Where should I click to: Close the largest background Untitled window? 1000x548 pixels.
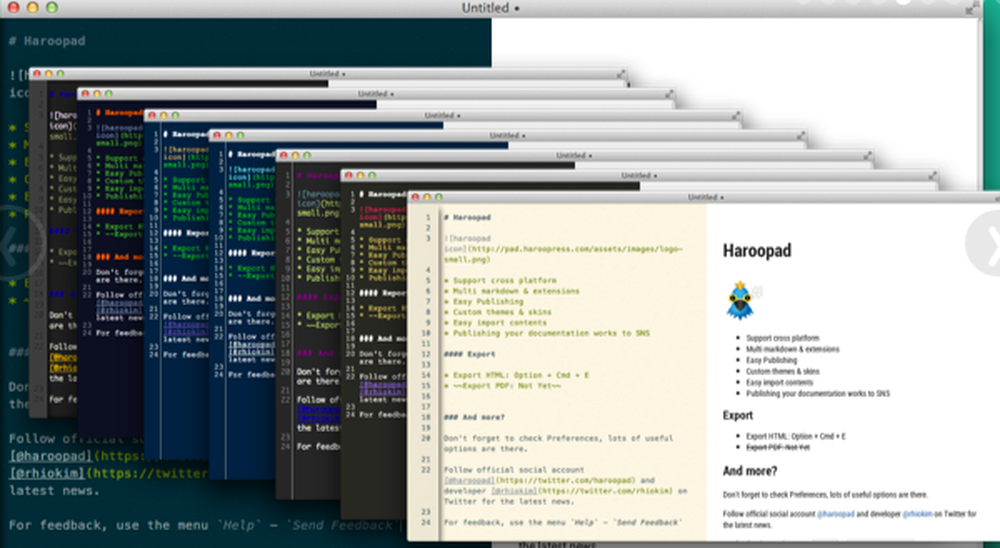pos(13,8)
